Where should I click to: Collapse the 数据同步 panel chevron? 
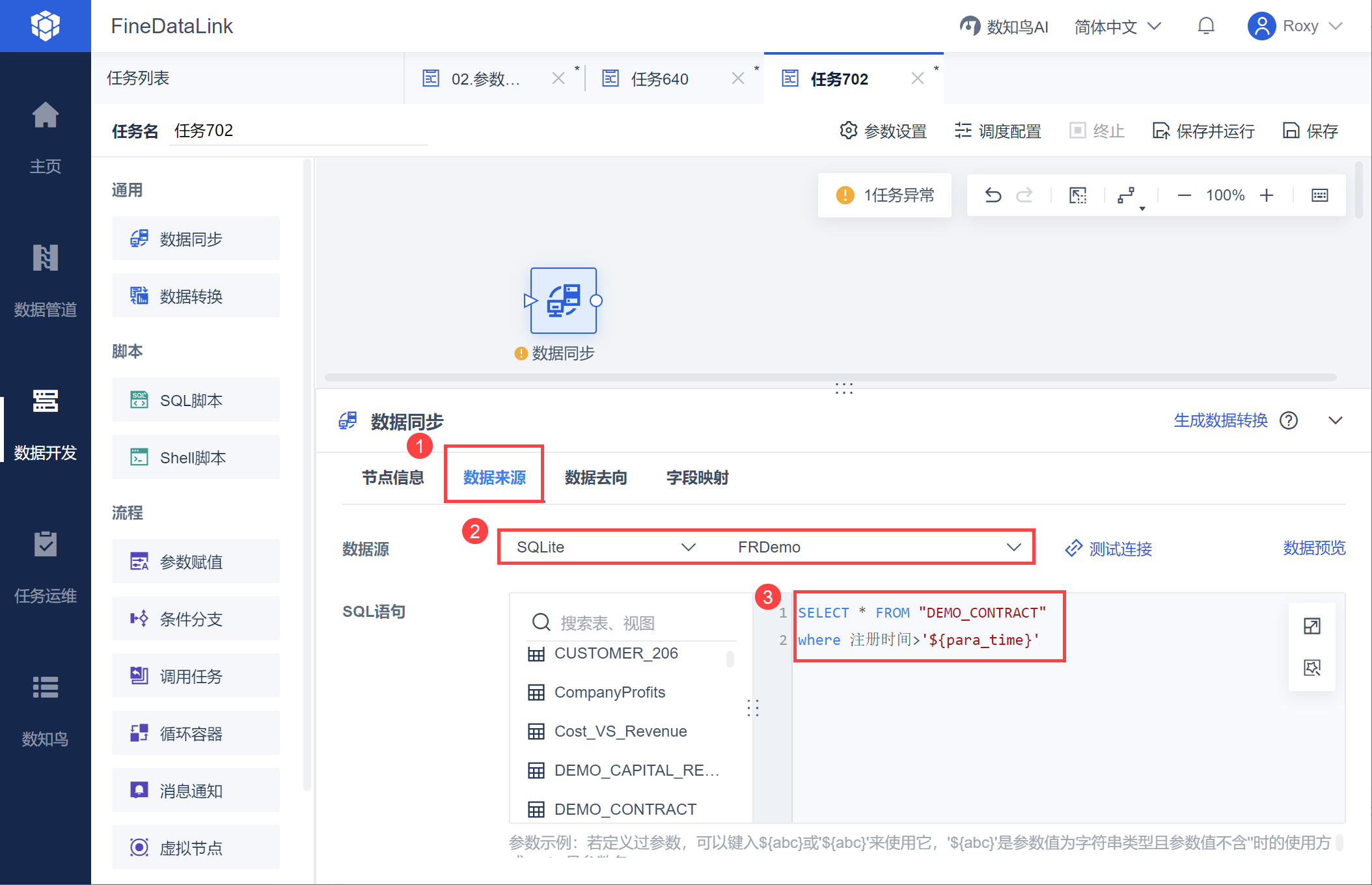click(x=1336, y=420)
